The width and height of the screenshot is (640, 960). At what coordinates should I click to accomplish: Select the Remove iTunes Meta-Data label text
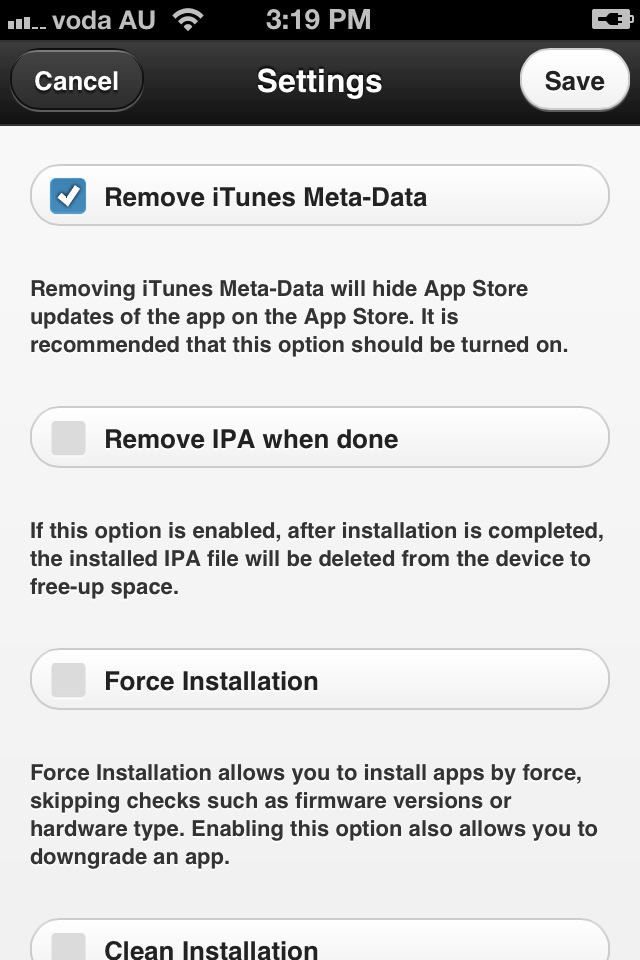tap(266, 197)
